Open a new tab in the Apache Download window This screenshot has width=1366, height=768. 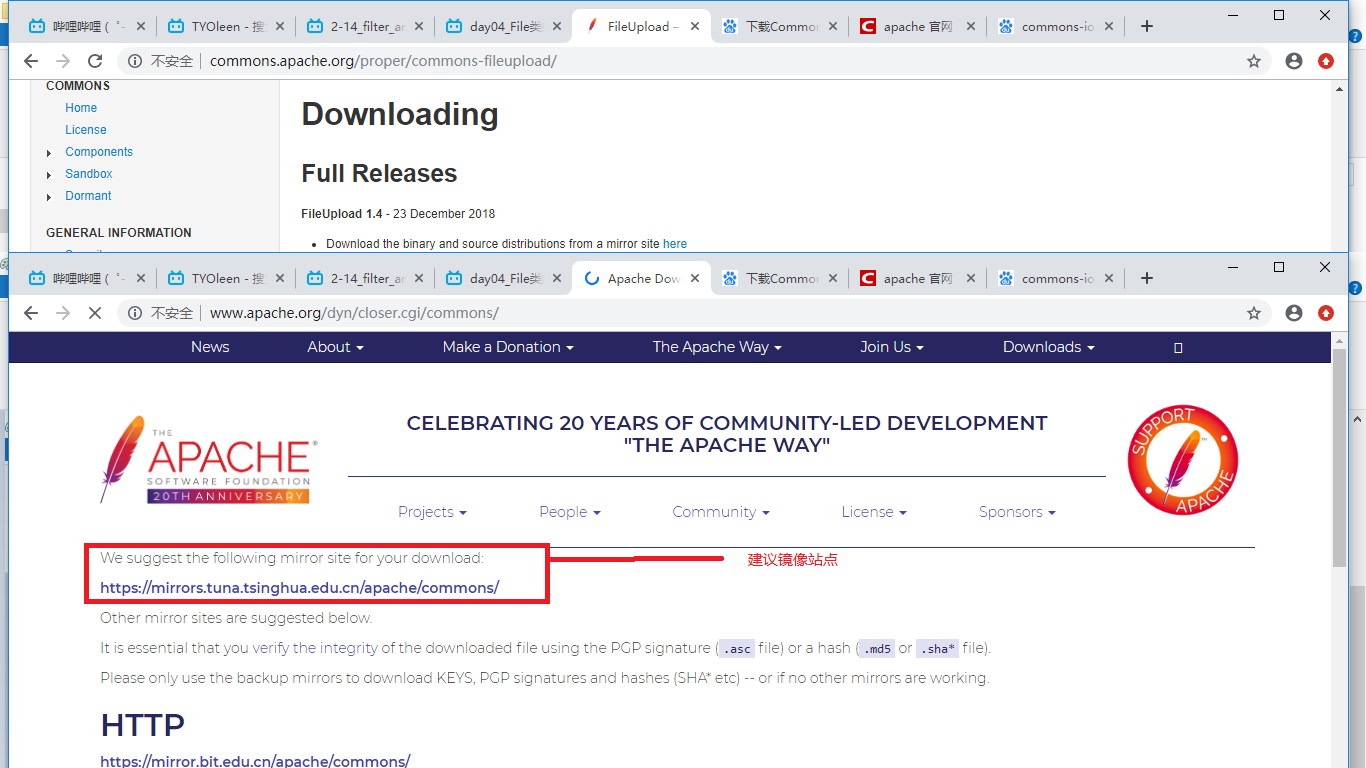(x=1147, y=278)
